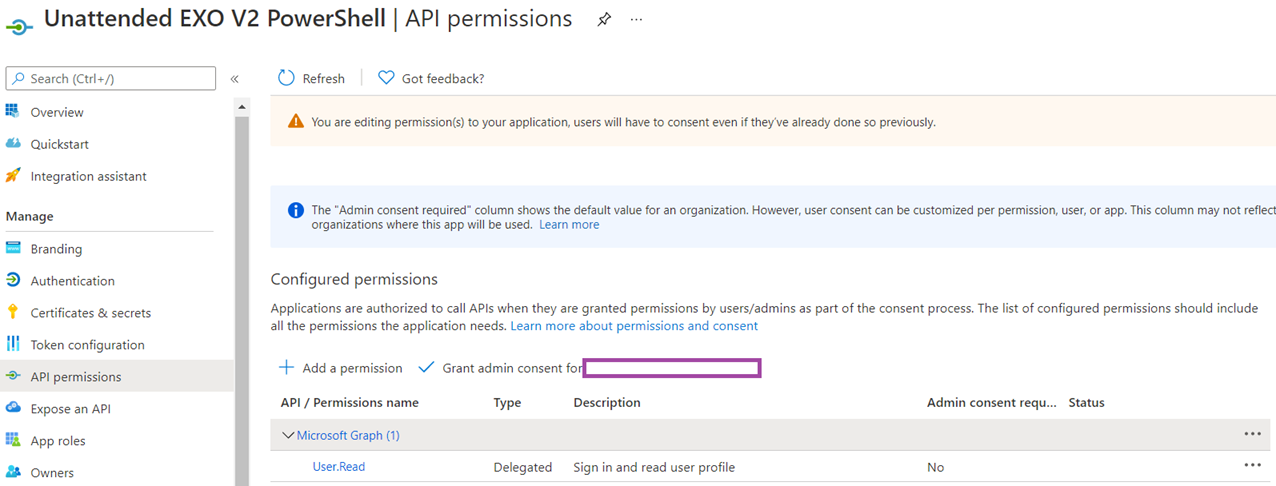Open Learn more about permissions and consent link

(x=634, y=326)
